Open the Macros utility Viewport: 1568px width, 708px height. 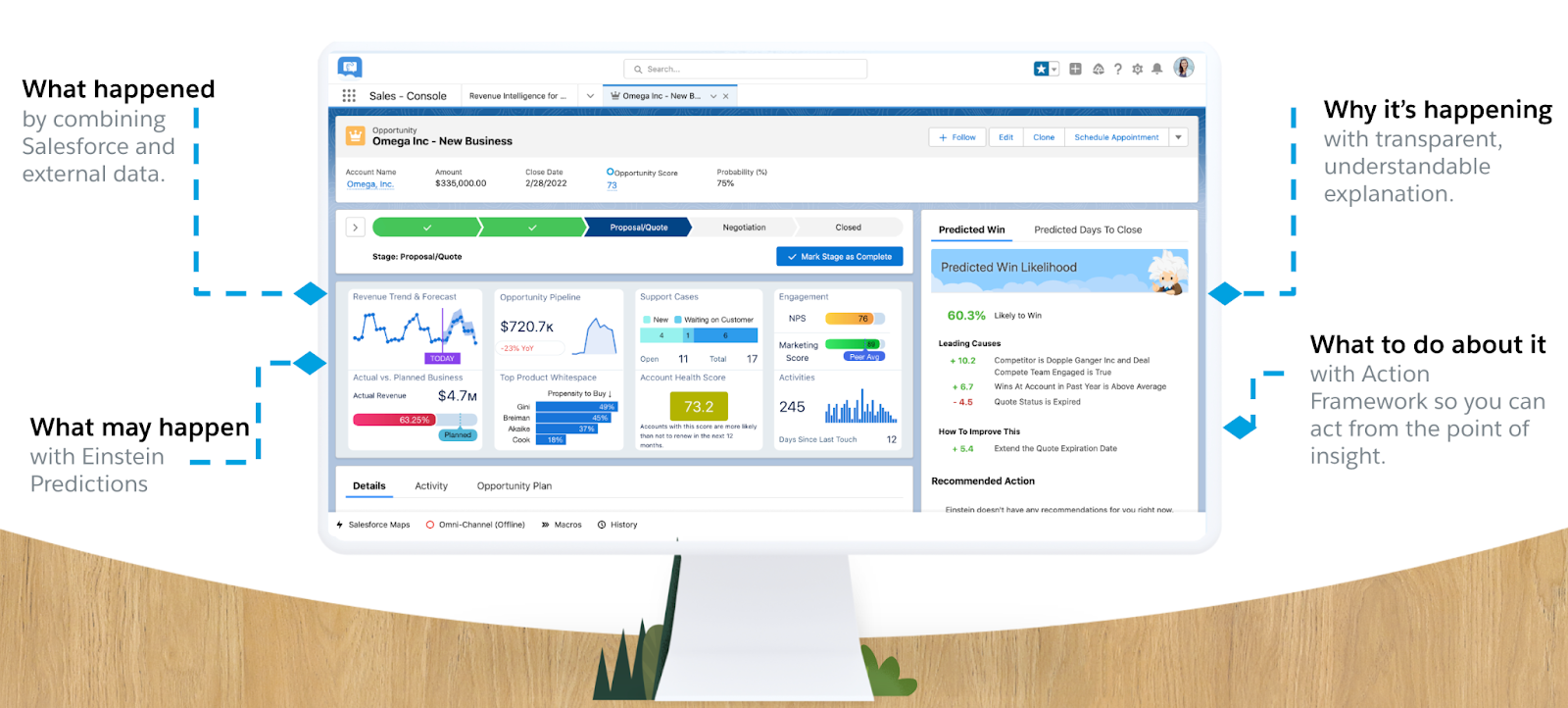(562, 525)
